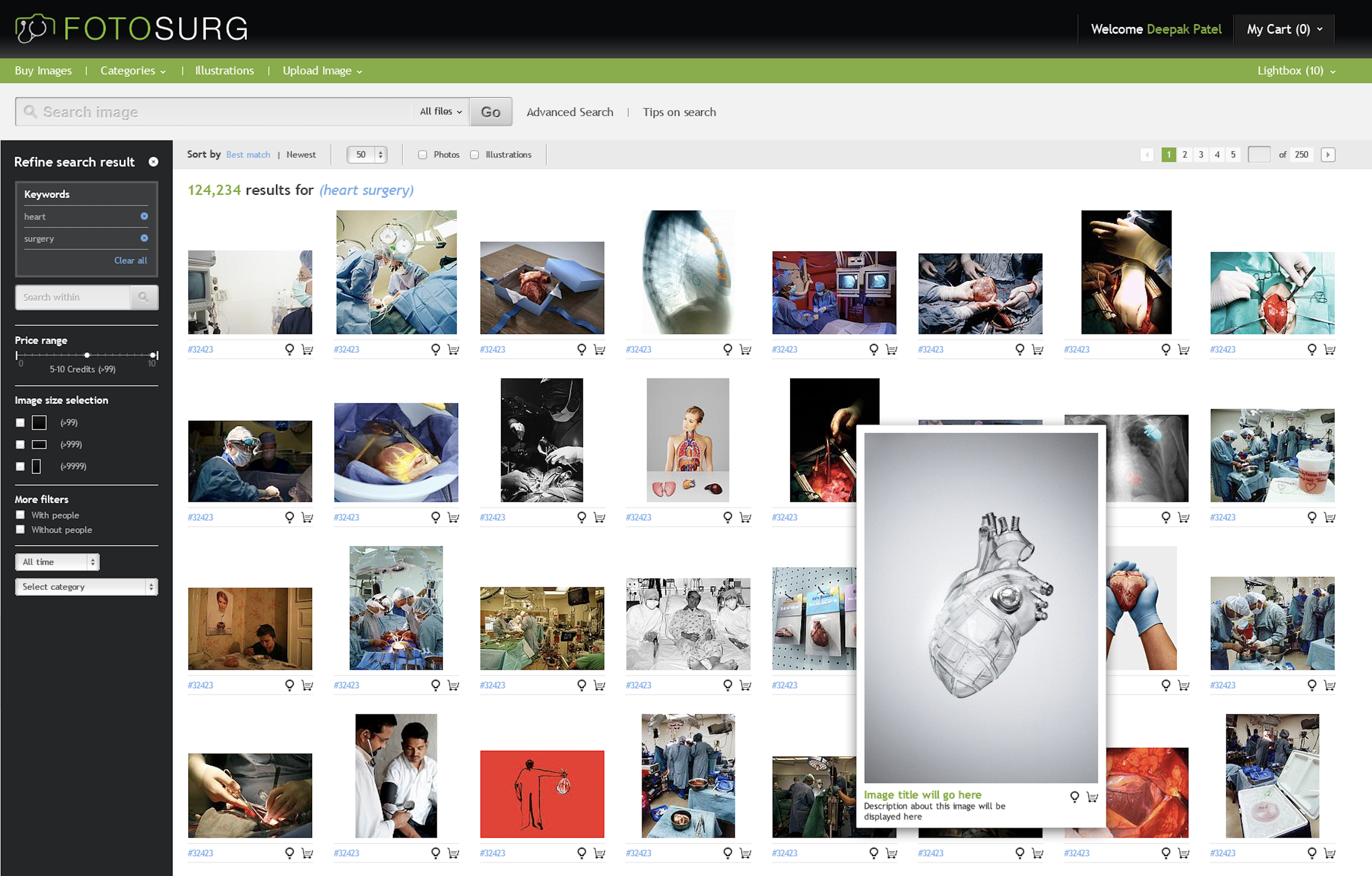This screenshot has height=876, width=1372.
Task: Go to results page 2
Action: (1185, 154)
